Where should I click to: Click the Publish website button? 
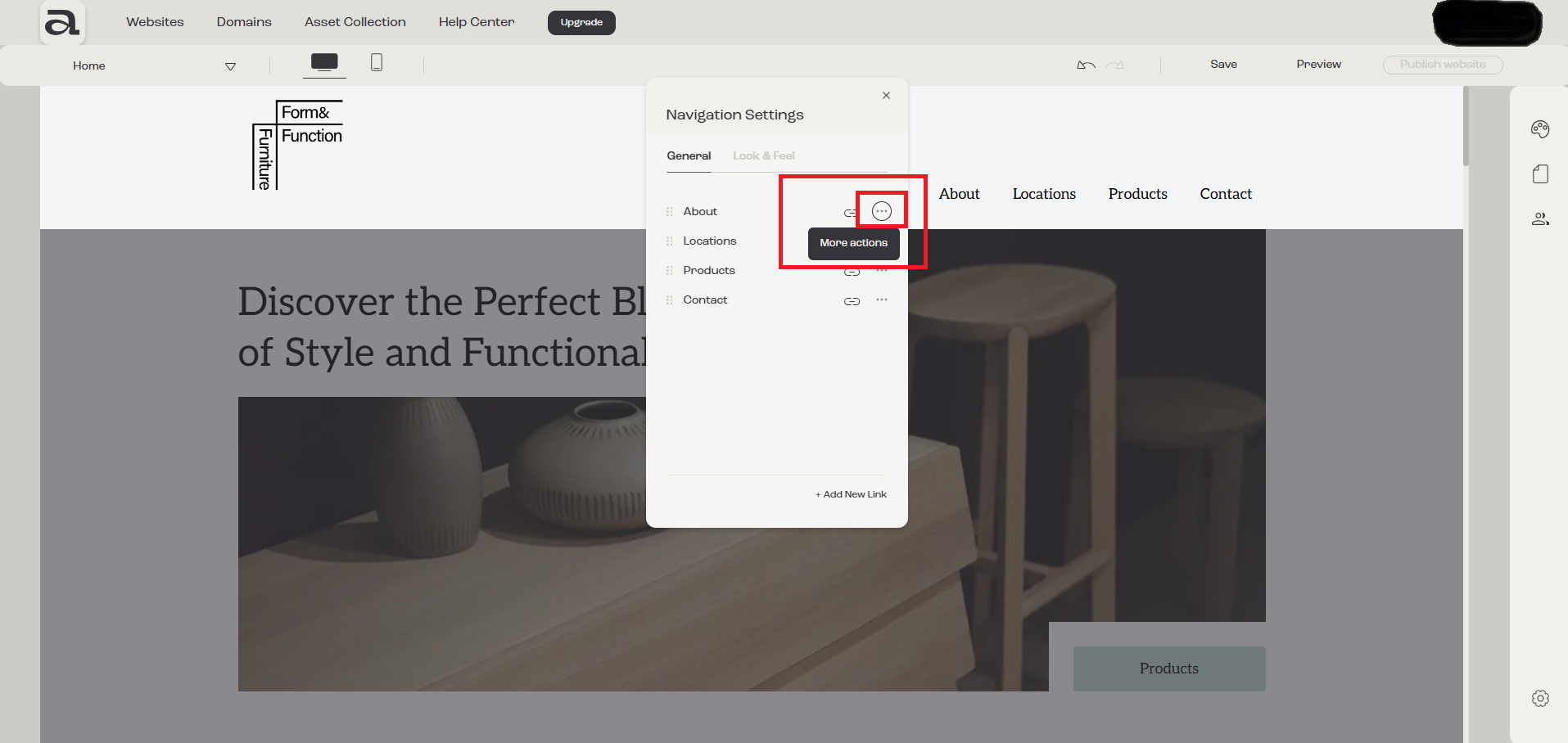coord(1443,65)
